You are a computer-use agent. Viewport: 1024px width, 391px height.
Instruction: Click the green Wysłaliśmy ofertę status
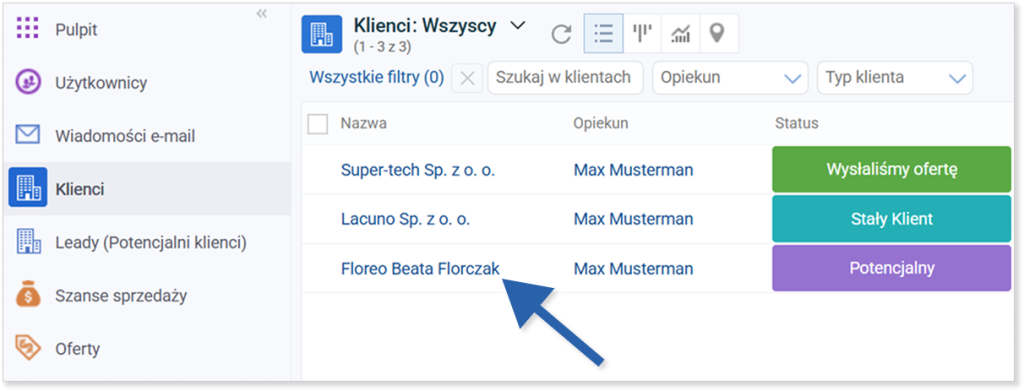tap(891, 169)
